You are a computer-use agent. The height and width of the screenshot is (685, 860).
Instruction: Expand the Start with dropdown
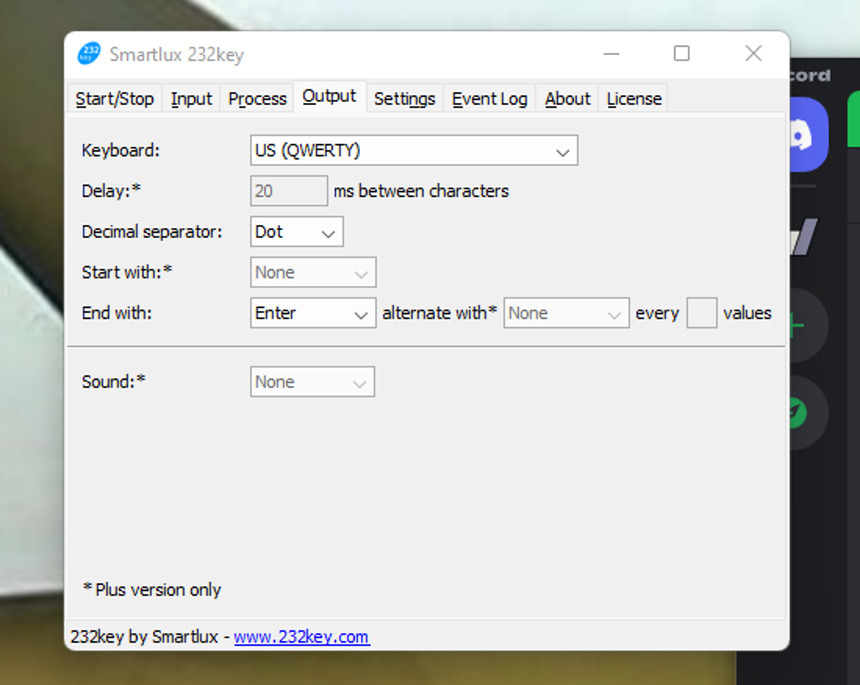[x=313, y=272]
